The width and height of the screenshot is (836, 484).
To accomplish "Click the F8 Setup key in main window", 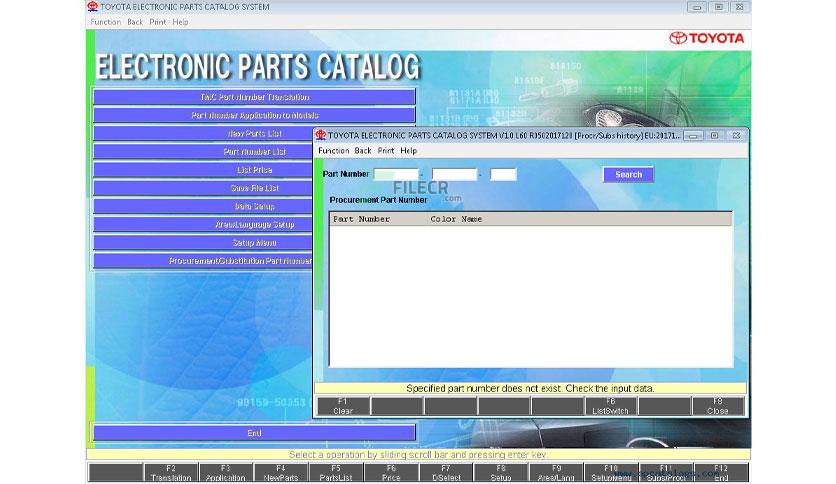I will [x=501, y=473].
